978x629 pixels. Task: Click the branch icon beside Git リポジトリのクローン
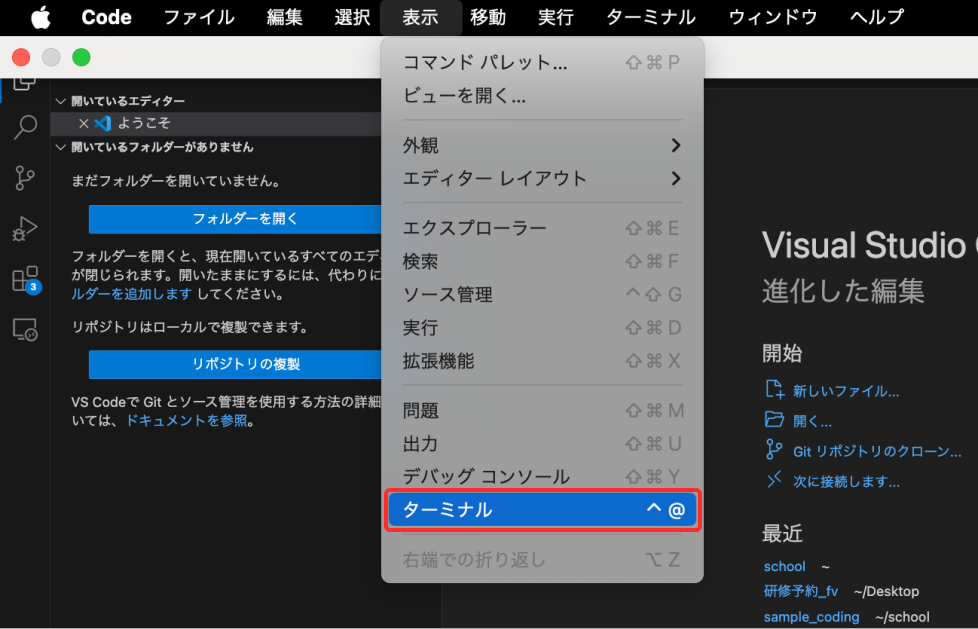(x=774, y=449)
